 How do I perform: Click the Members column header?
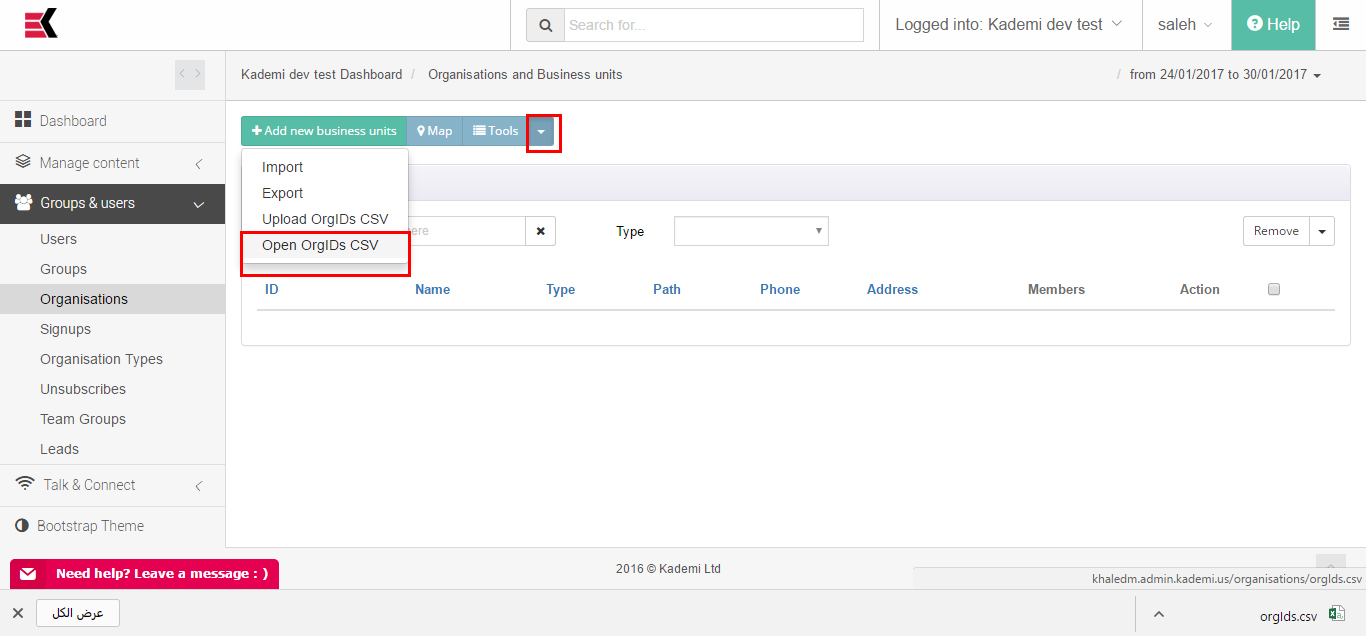click(x=1056, y=289)
